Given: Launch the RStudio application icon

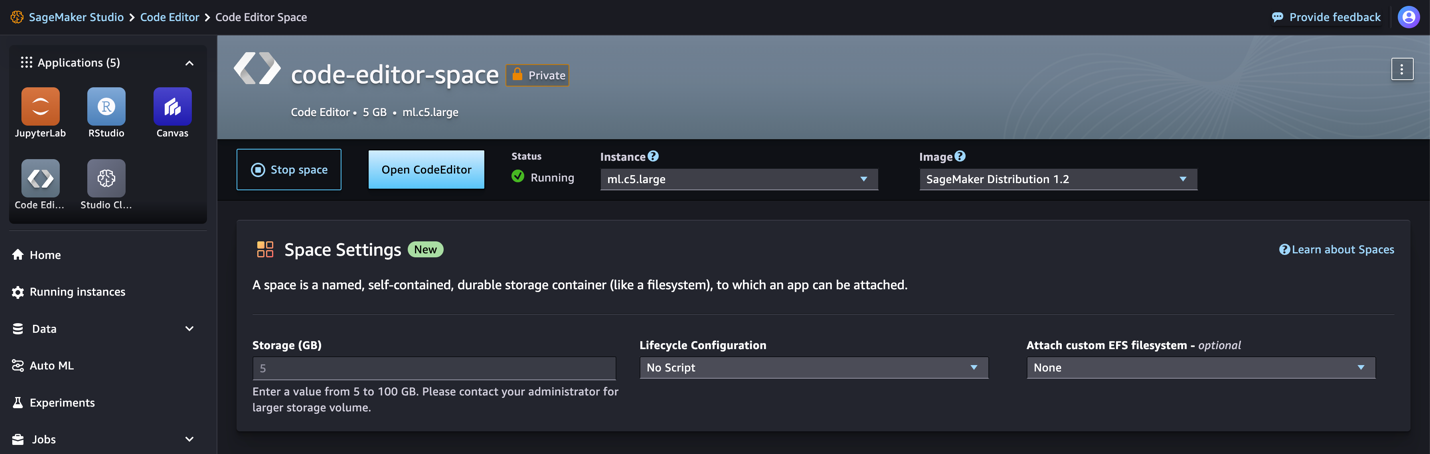Looking at the screenshot, I should (x=106, y=107).
